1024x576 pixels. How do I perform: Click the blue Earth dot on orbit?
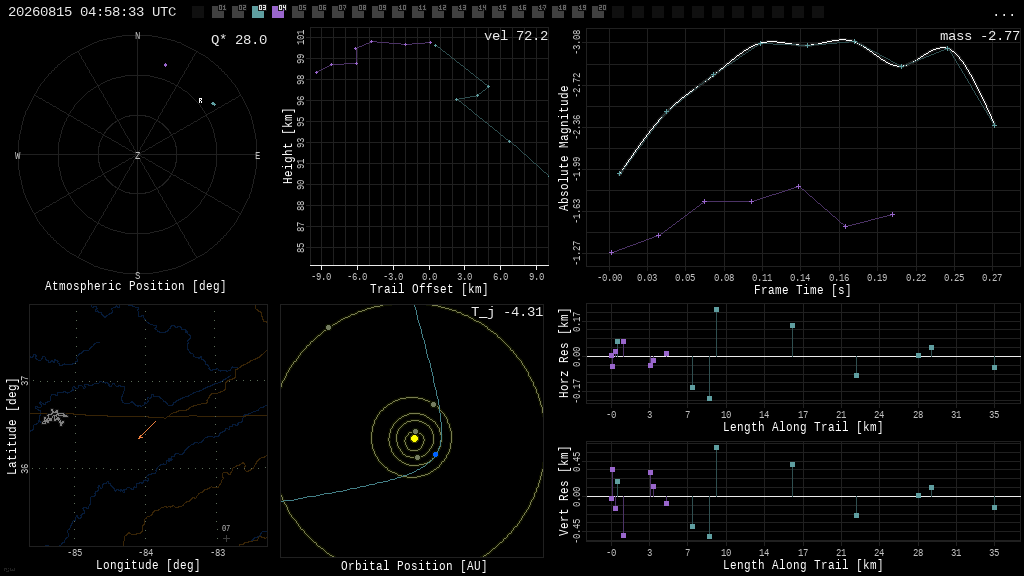(436, 454)
